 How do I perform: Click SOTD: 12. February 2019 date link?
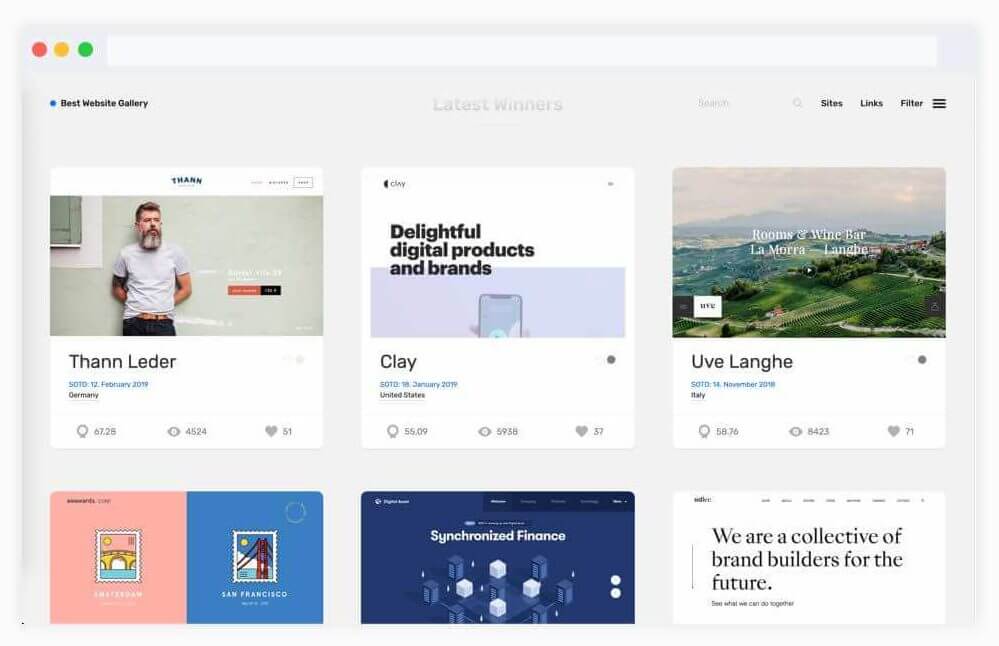[108, 384]
